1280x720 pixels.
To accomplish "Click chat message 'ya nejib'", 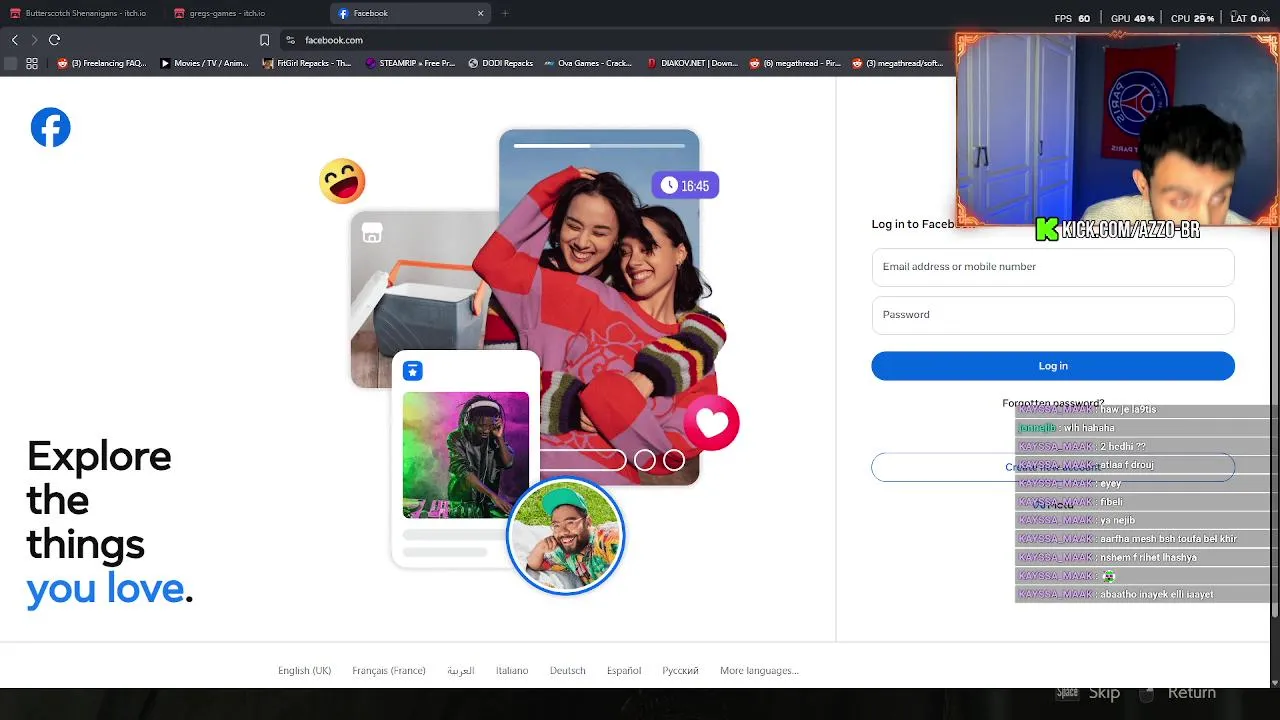I will [1118, 520].
